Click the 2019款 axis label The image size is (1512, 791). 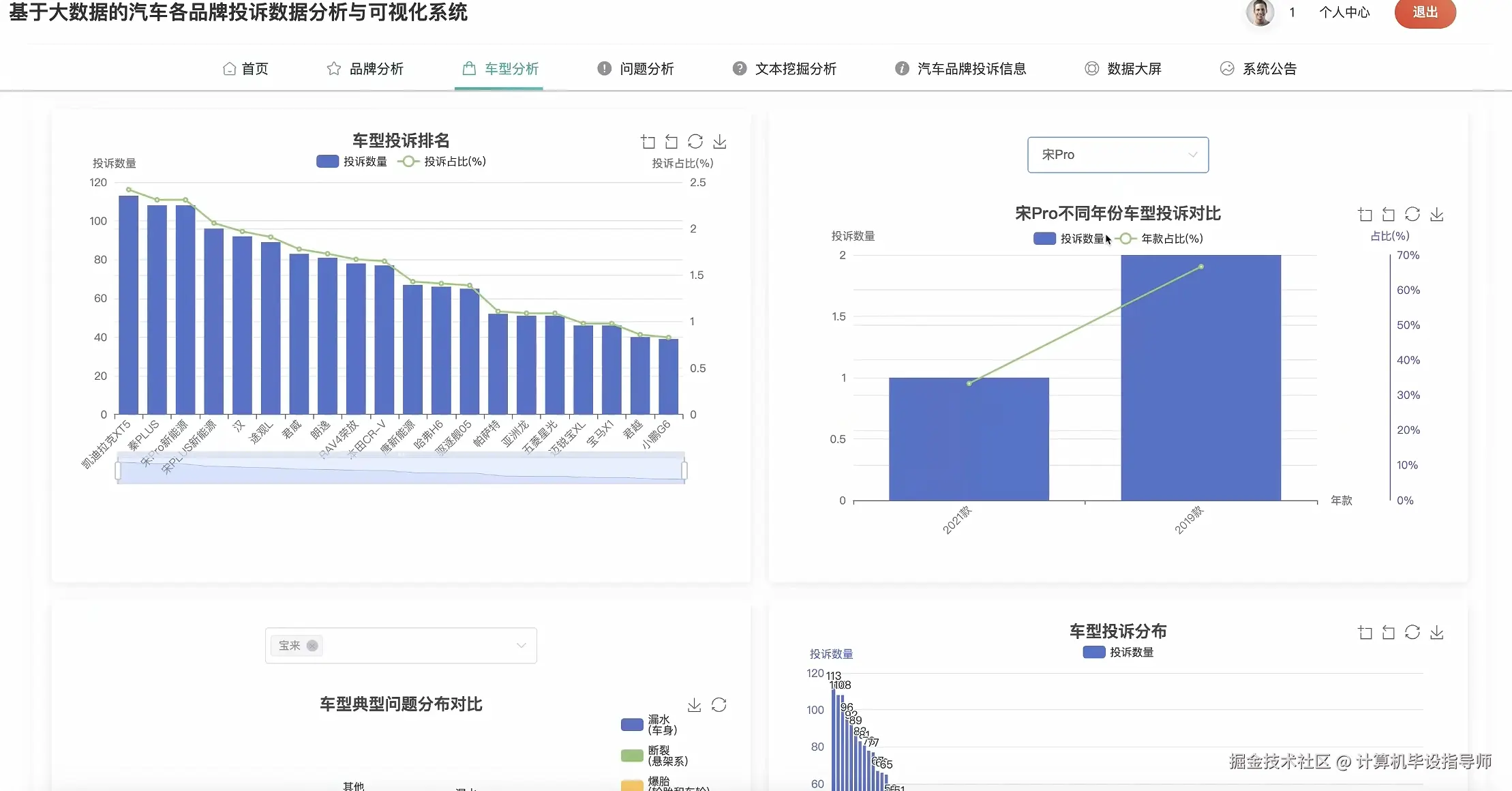pyautogui.click(x=1189, y=520)
